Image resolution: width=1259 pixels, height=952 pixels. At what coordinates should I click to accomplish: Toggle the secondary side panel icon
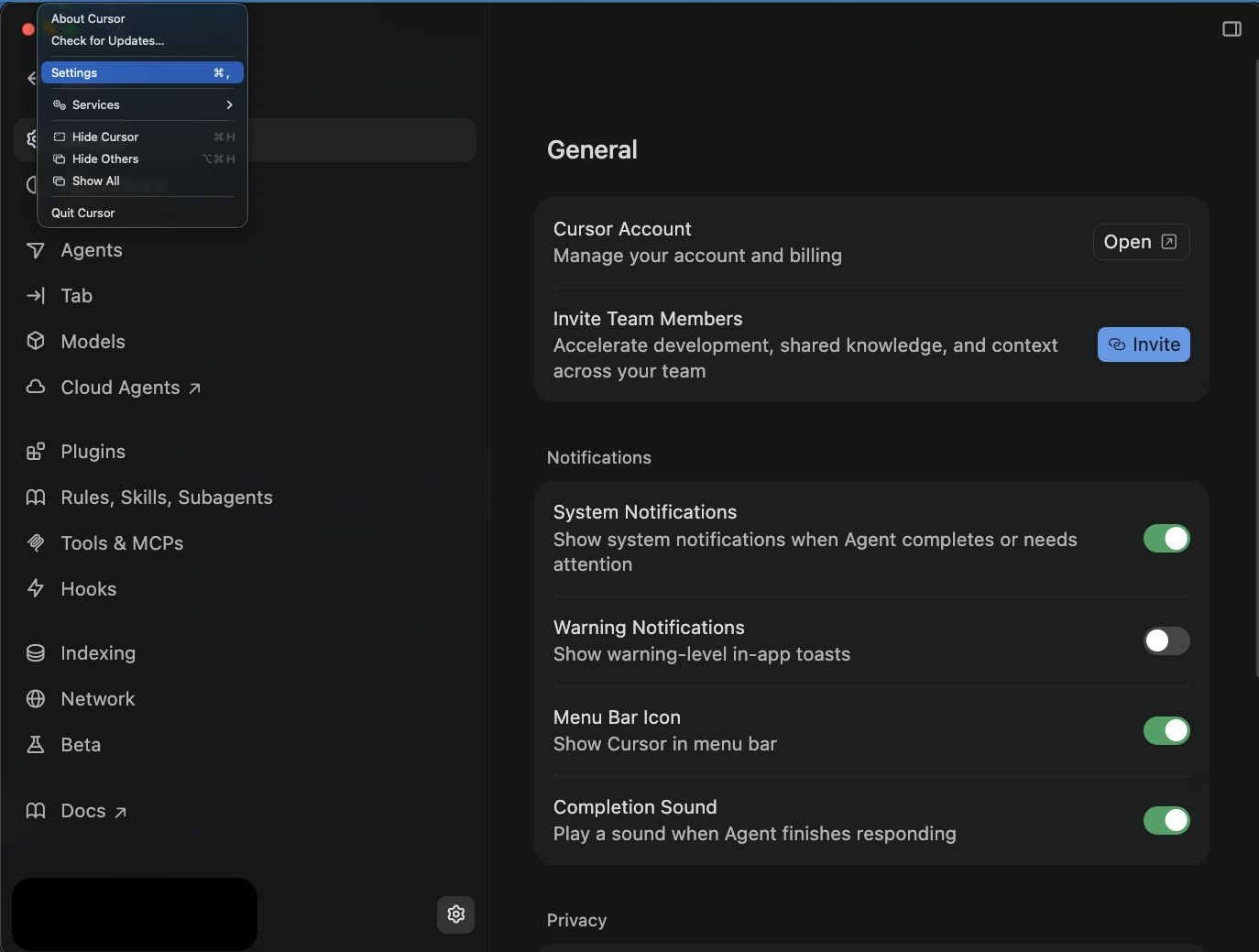tap(1232, 29)
